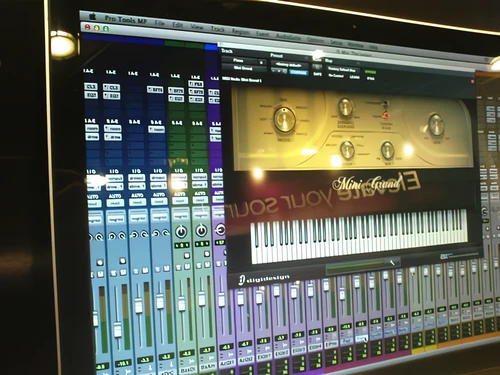This screenshot has height=375, width=500.
Task: Click the Learn button in plug-in header
Action: (354, 77)
